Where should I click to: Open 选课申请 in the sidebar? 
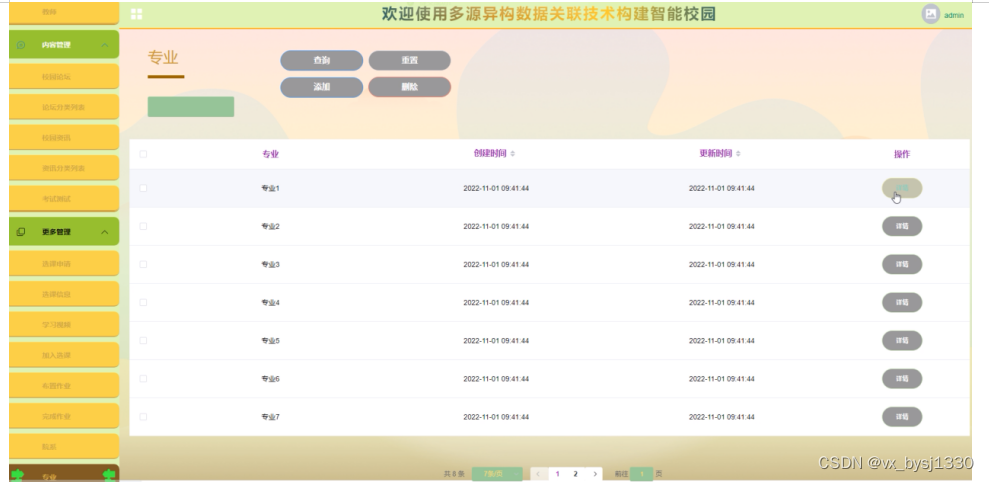coord(64,264)
